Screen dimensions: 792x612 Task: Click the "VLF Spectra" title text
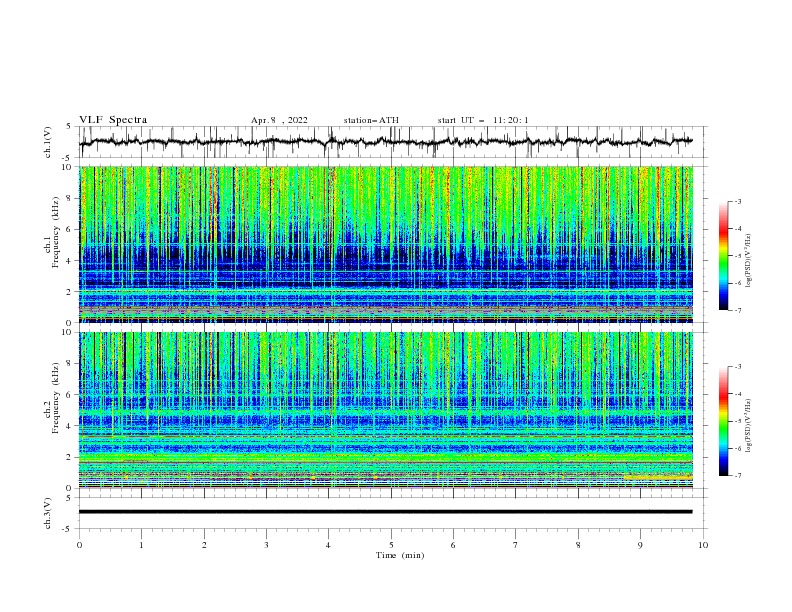pos(113,120)
